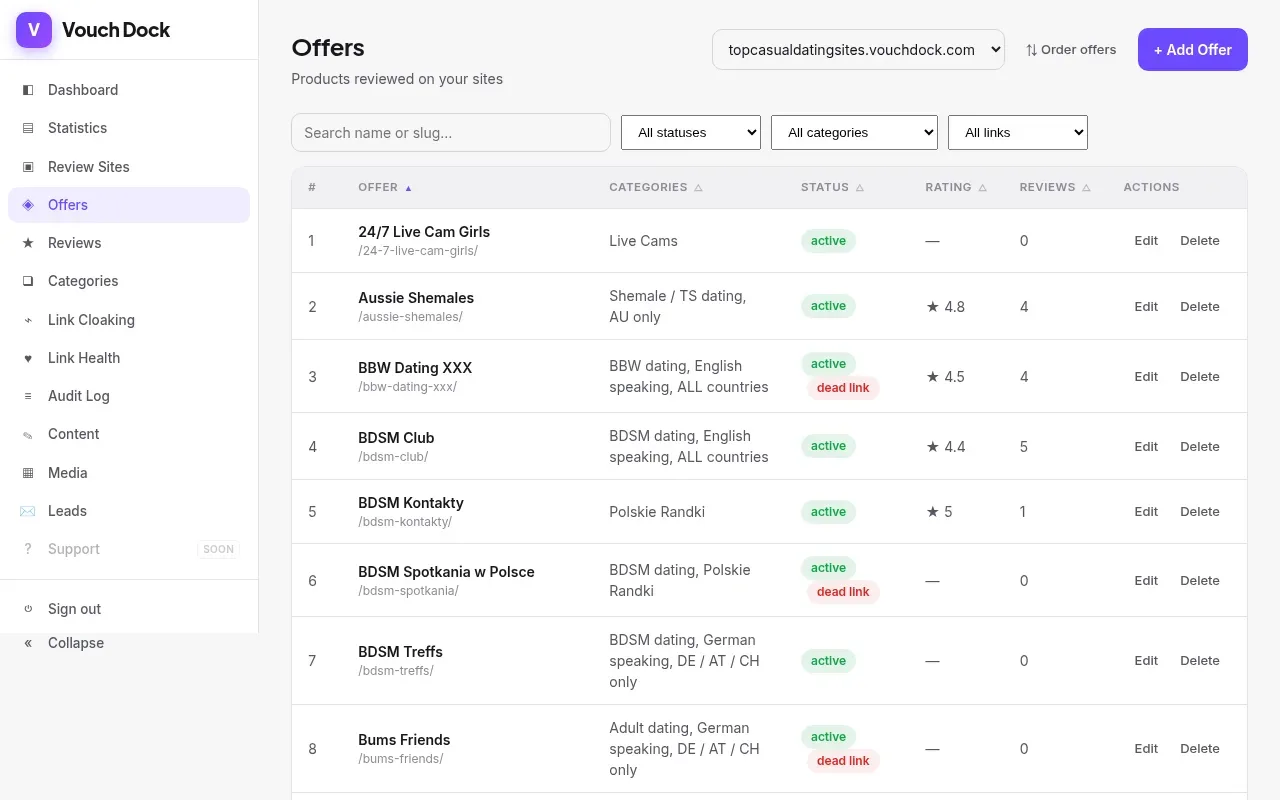The height and width of the screenshot is (800, 1280).
Task: Click the Sign out label
Action: (x=74, y=609)
